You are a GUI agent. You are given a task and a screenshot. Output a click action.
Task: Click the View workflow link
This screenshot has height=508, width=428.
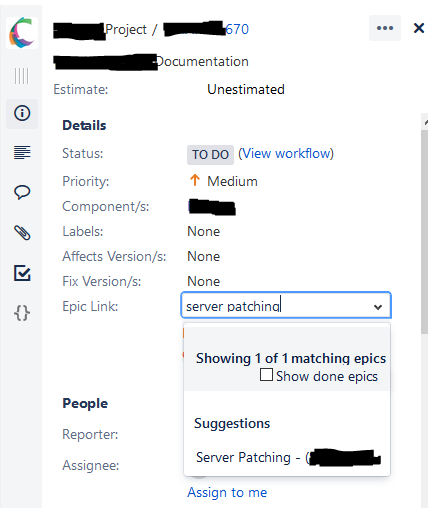pyautogui.click(x=286, y=154)
